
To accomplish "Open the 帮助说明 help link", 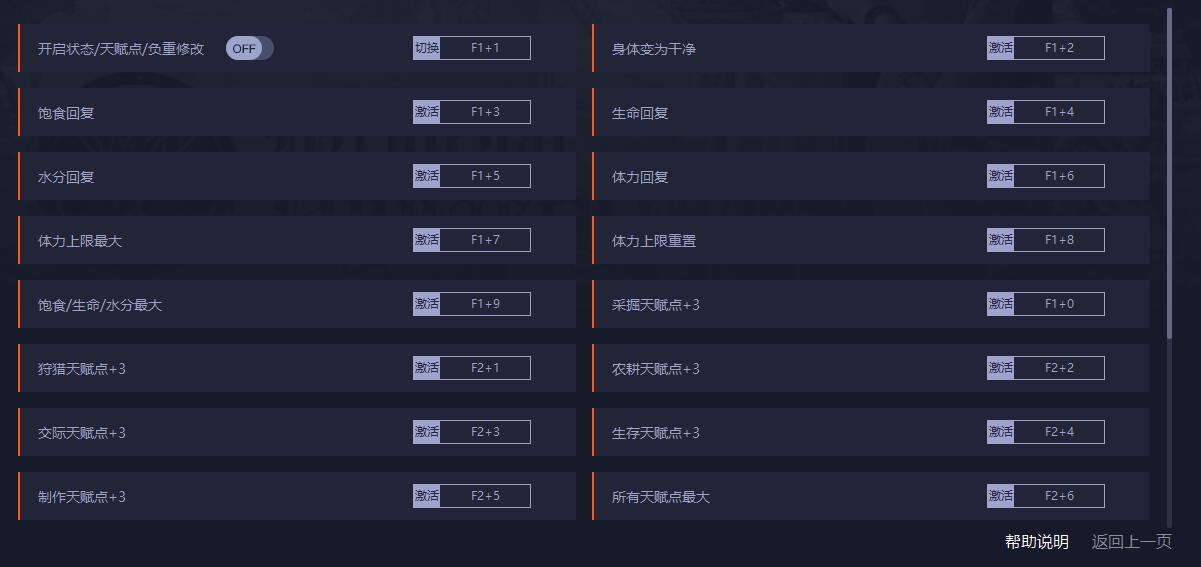I will (1036, 542).
